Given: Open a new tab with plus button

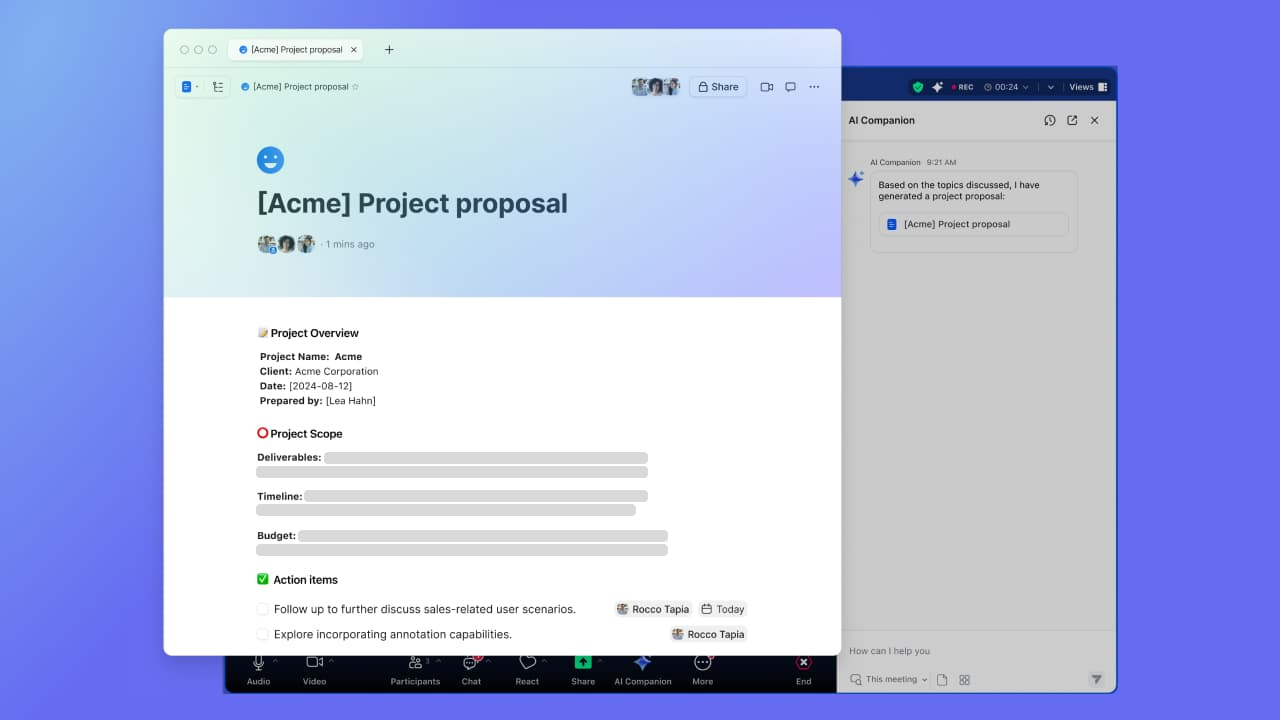Looking at the screenshot, I should pyautogui.click(x=389, y=50).
